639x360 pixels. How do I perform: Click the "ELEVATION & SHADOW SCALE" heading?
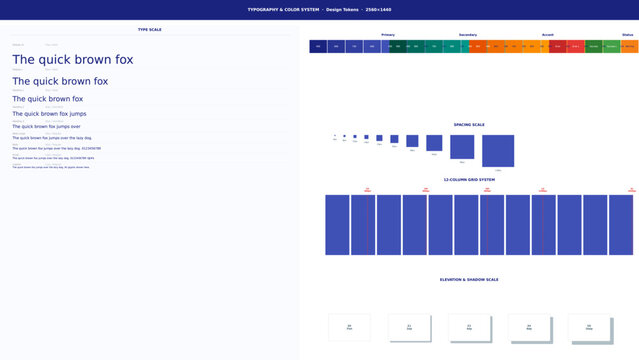pyautogui.click(x=469, y=280)
